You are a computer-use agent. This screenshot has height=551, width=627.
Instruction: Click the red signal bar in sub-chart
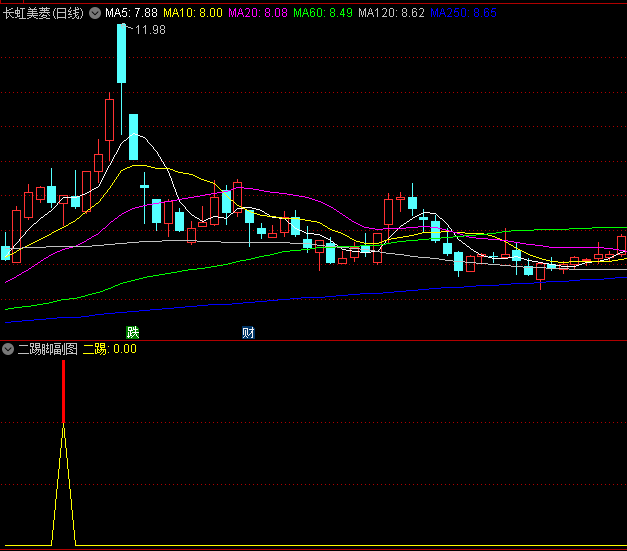(x=63, y=391)
